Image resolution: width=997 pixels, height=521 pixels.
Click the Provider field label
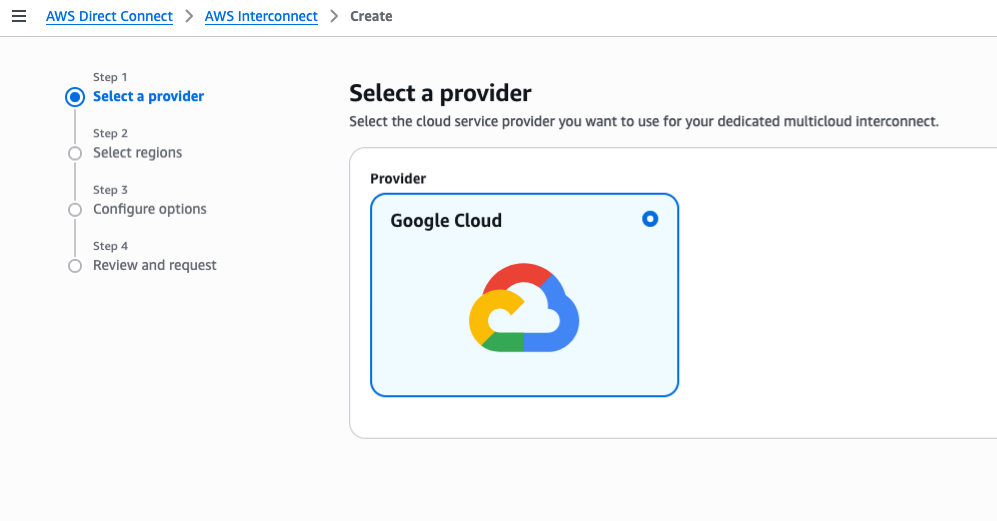click(398, 179)
